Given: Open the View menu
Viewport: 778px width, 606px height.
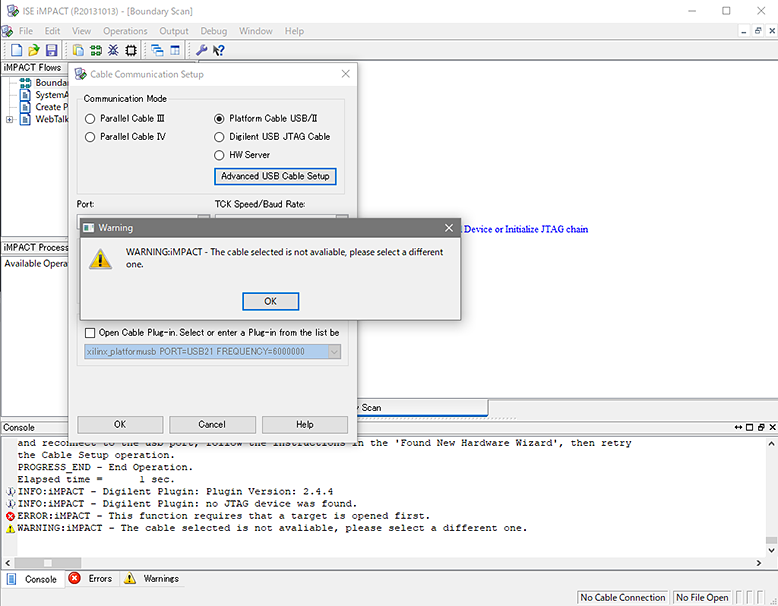Looking at the screenshot, I should pyautogui.click(x=81, y=31).
